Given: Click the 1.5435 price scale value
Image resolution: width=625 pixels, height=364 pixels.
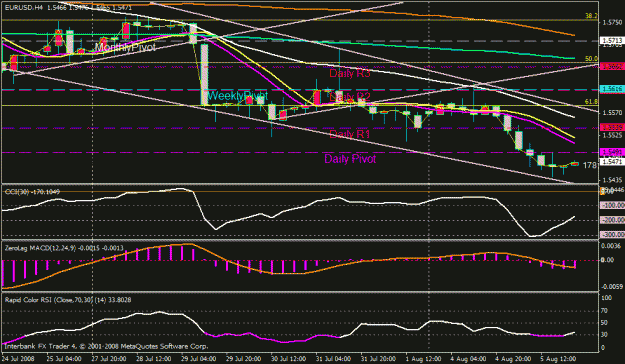Looking at the screenshot, I should [612, 180].
